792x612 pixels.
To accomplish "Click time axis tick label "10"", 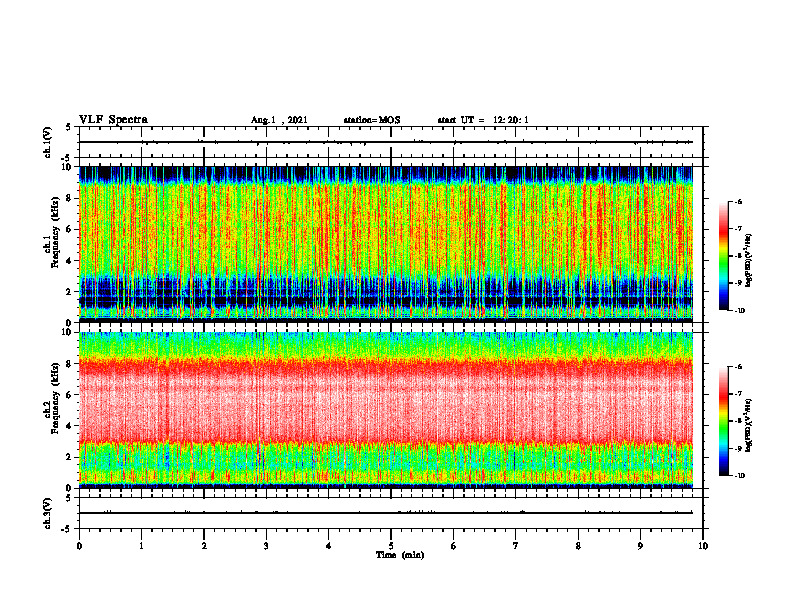I will [x=703, y=546].
